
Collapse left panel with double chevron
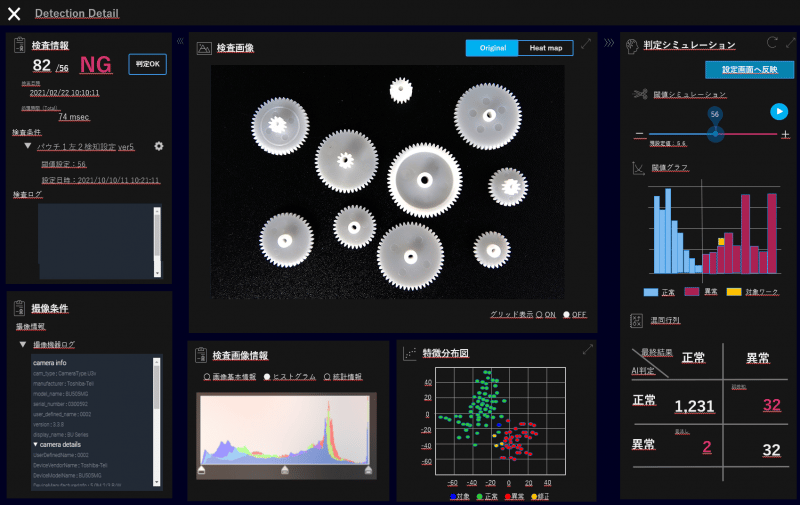(180, 41)
